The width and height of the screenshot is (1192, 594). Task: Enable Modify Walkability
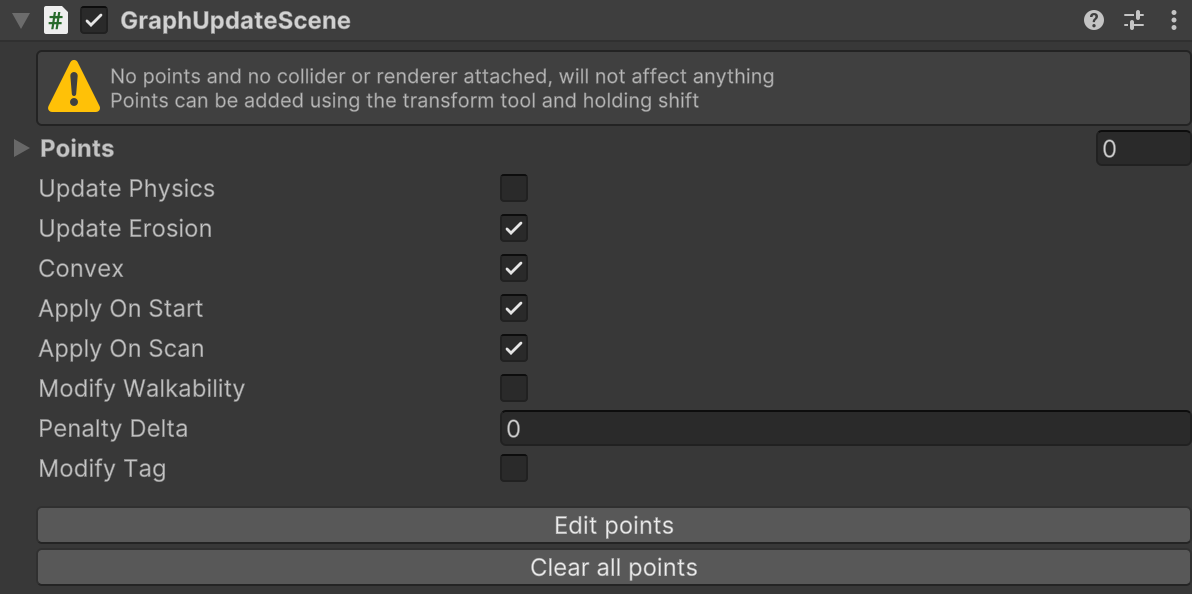coord(514,388)
